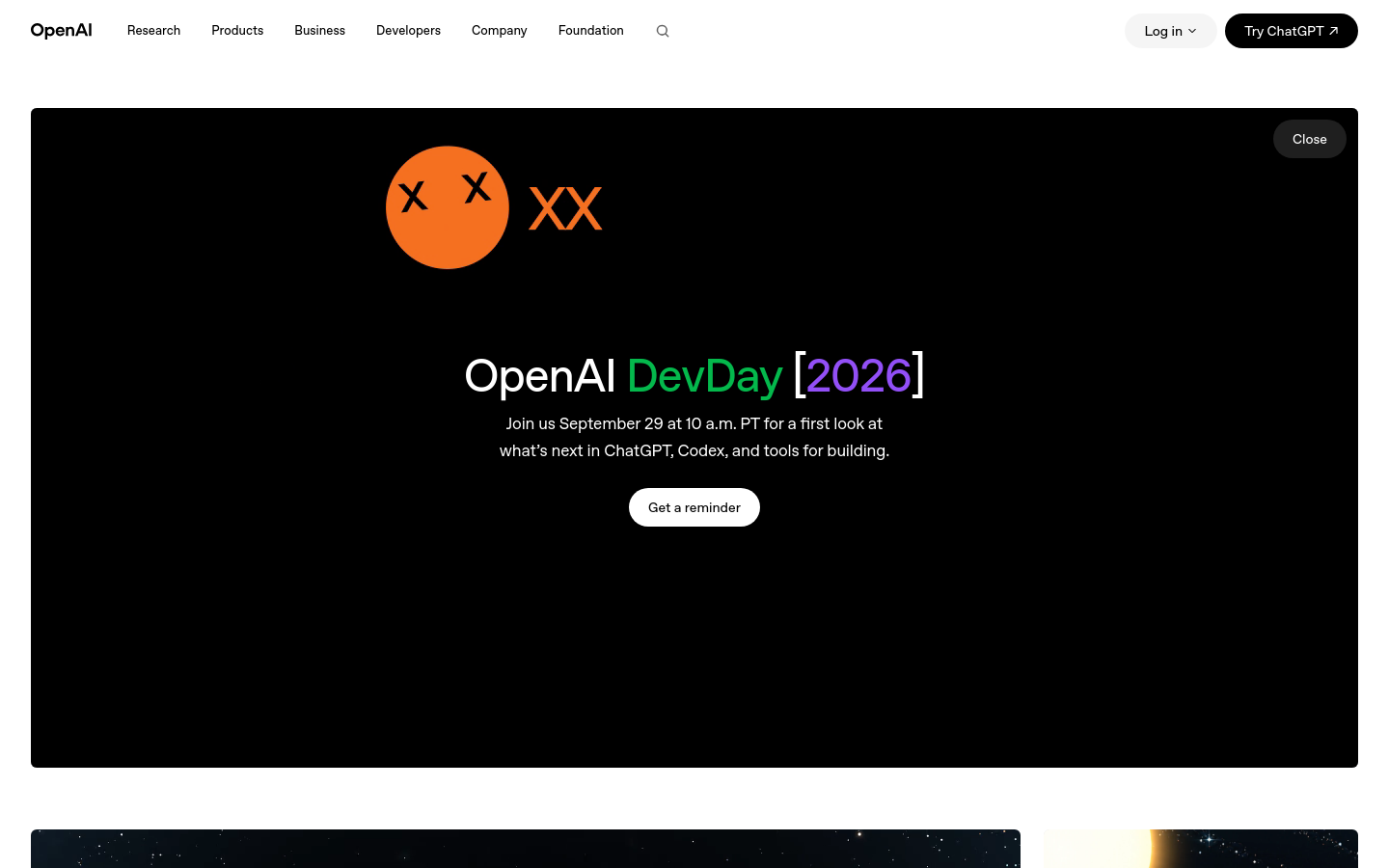
Task: Open the starry night card thumbnail
Action: [526, 849]
